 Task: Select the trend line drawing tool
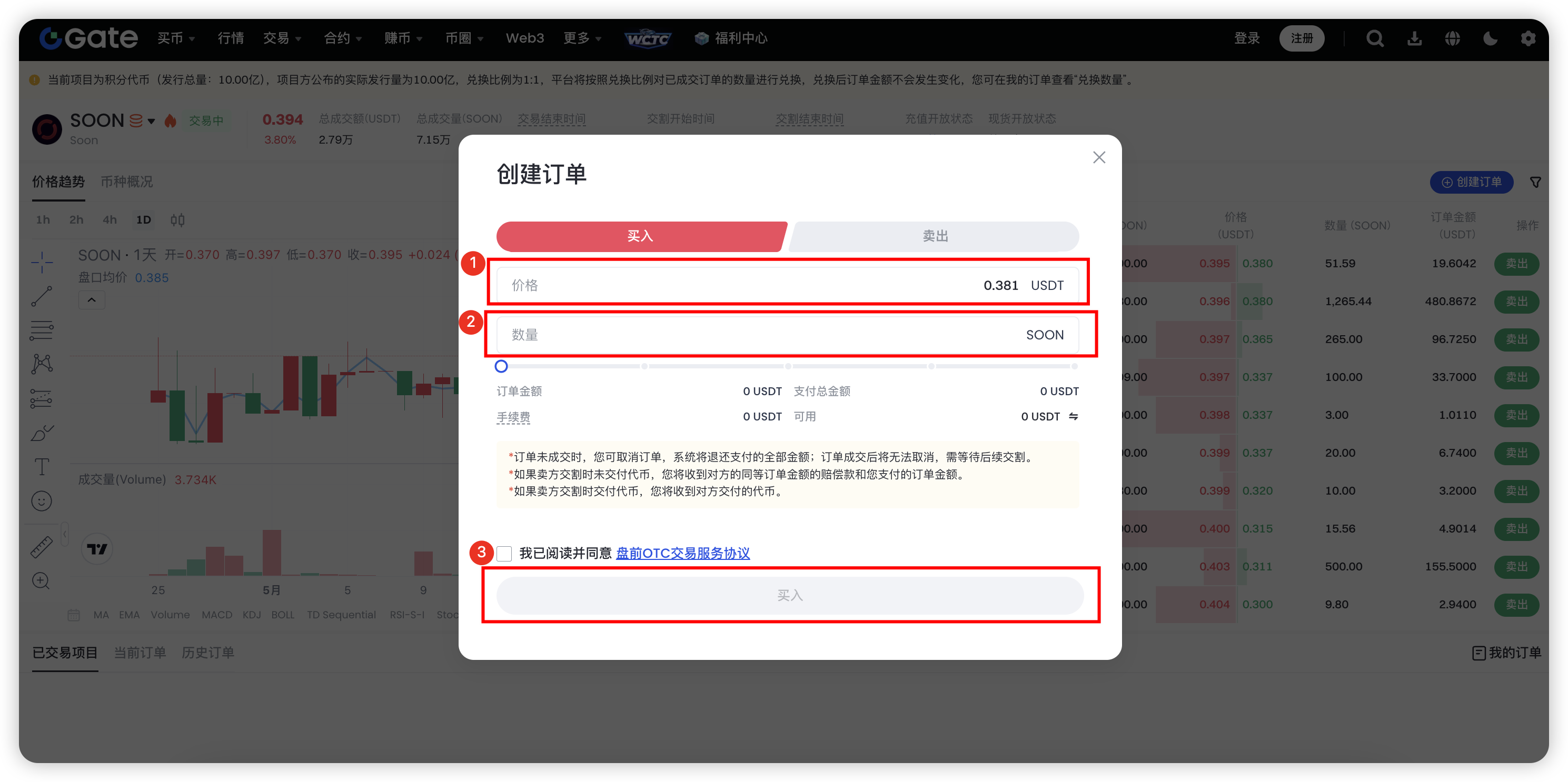click(42, 296)
